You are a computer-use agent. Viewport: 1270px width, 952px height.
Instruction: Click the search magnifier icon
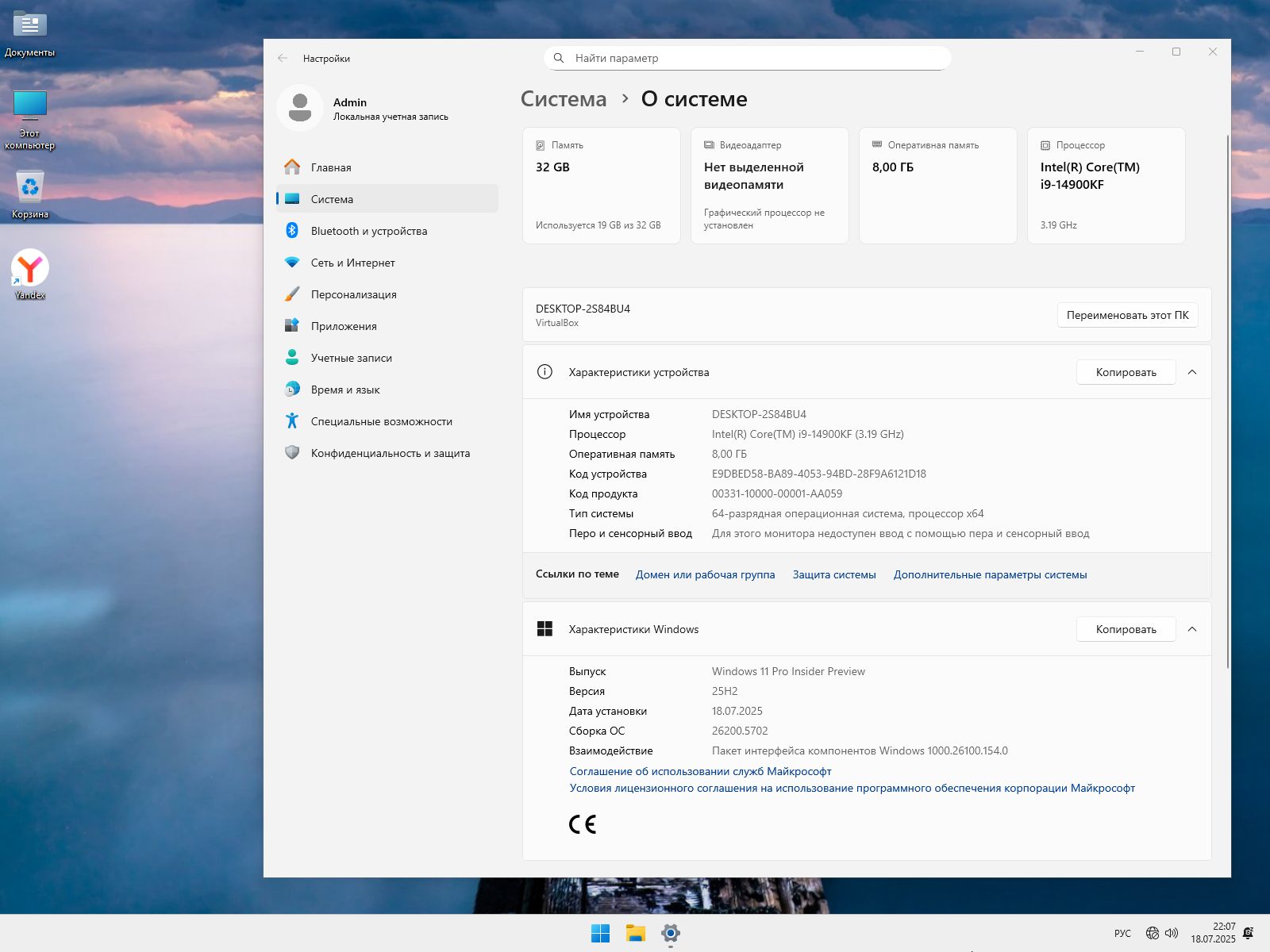(x=559, y=58)
